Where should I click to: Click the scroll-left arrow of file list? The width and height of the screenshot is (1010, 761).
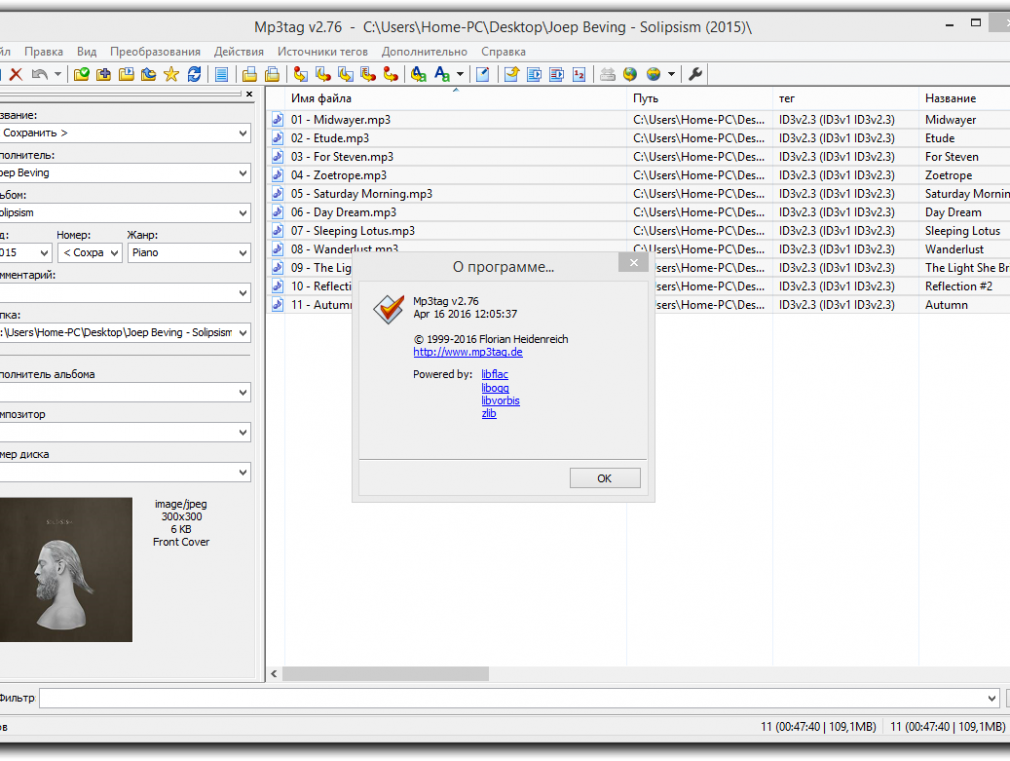pos(274,674)
